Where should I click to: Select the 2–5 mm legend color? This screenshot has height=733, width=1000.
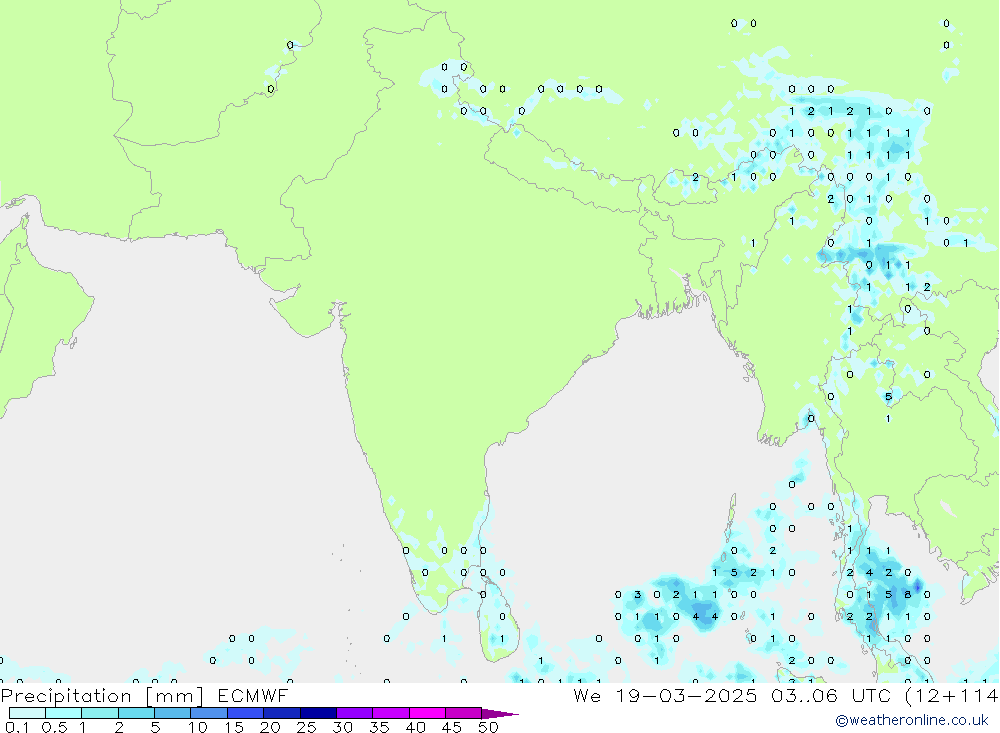click(136, 713)
